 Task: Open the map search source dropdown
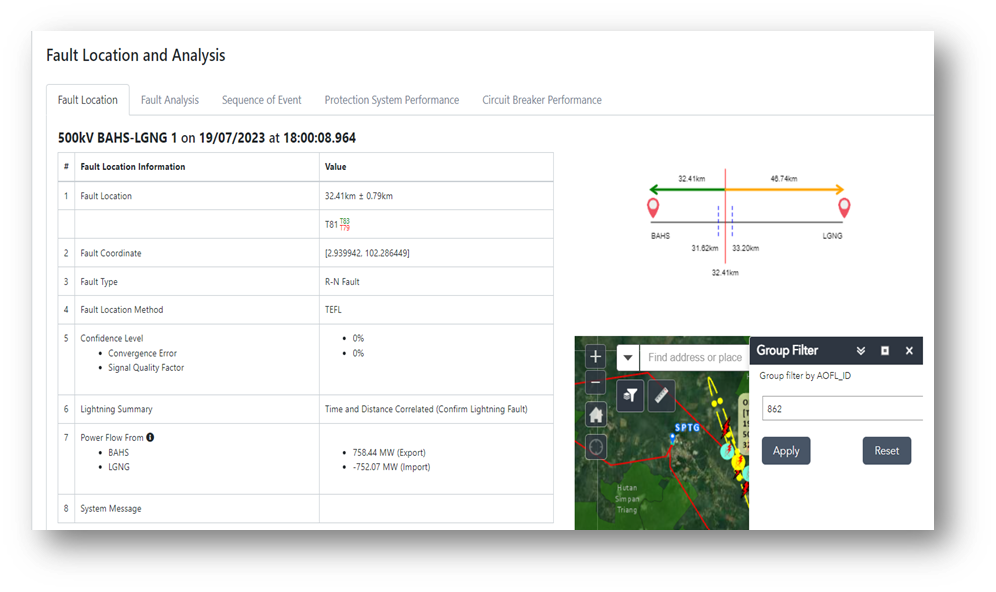coord(628,358)
